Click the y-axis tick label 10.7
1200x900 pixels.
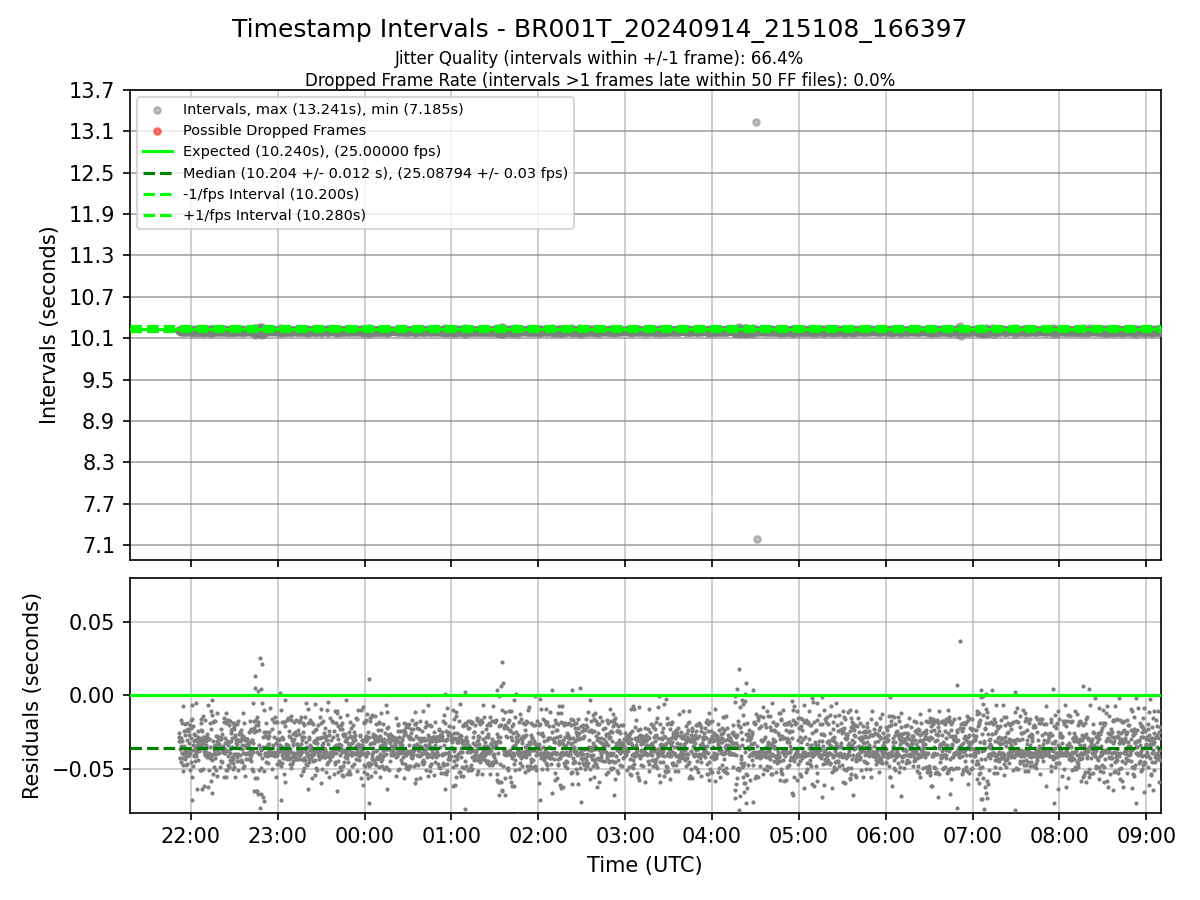tap(94, 297)
